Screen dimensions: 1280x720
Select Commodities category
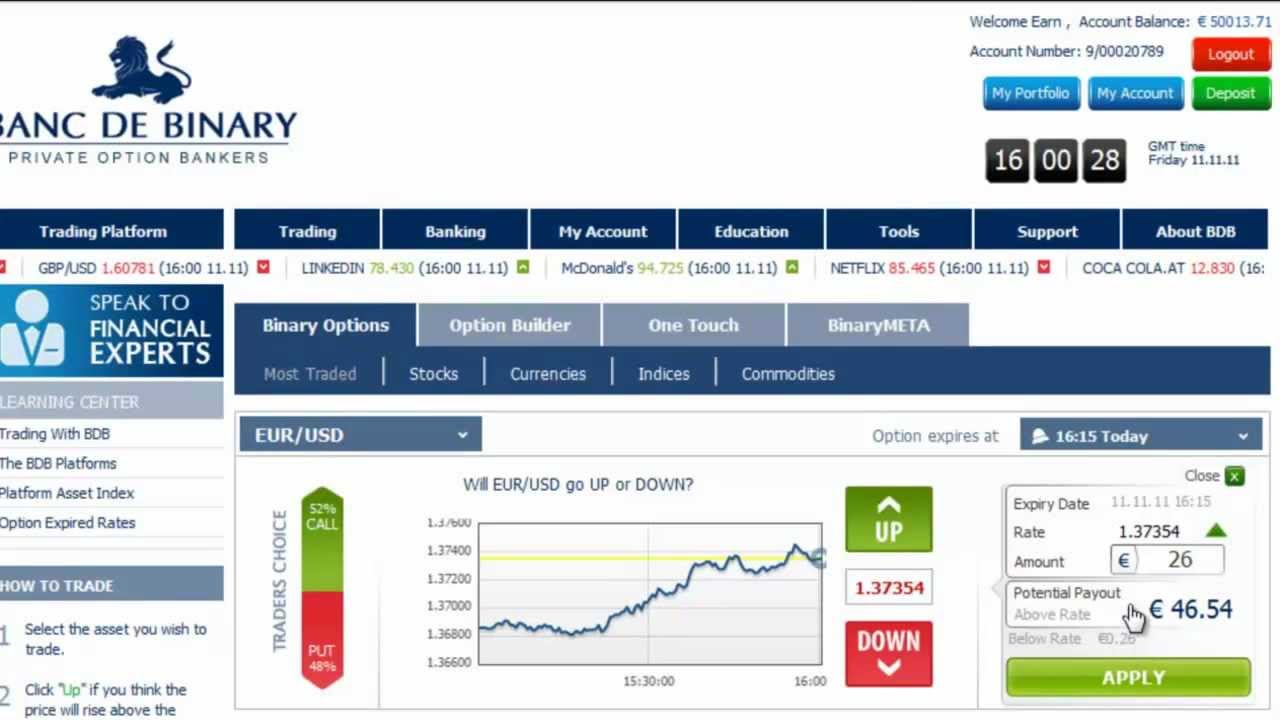[788, 374]
